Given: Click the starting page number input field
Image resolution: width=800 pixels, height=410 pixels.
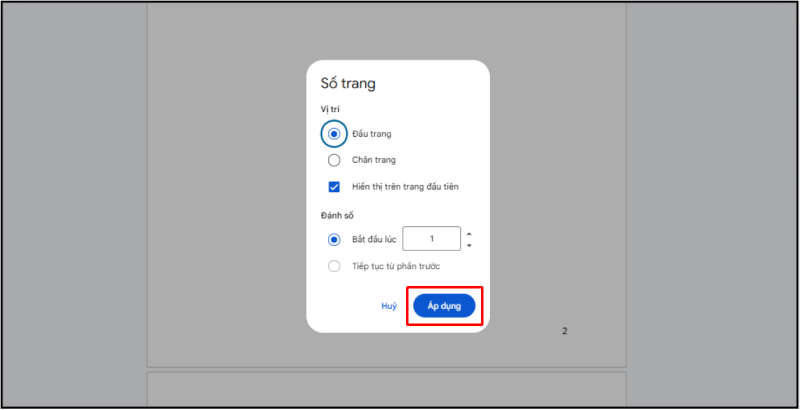Looking at the screenshot, I should coord(431,239).
